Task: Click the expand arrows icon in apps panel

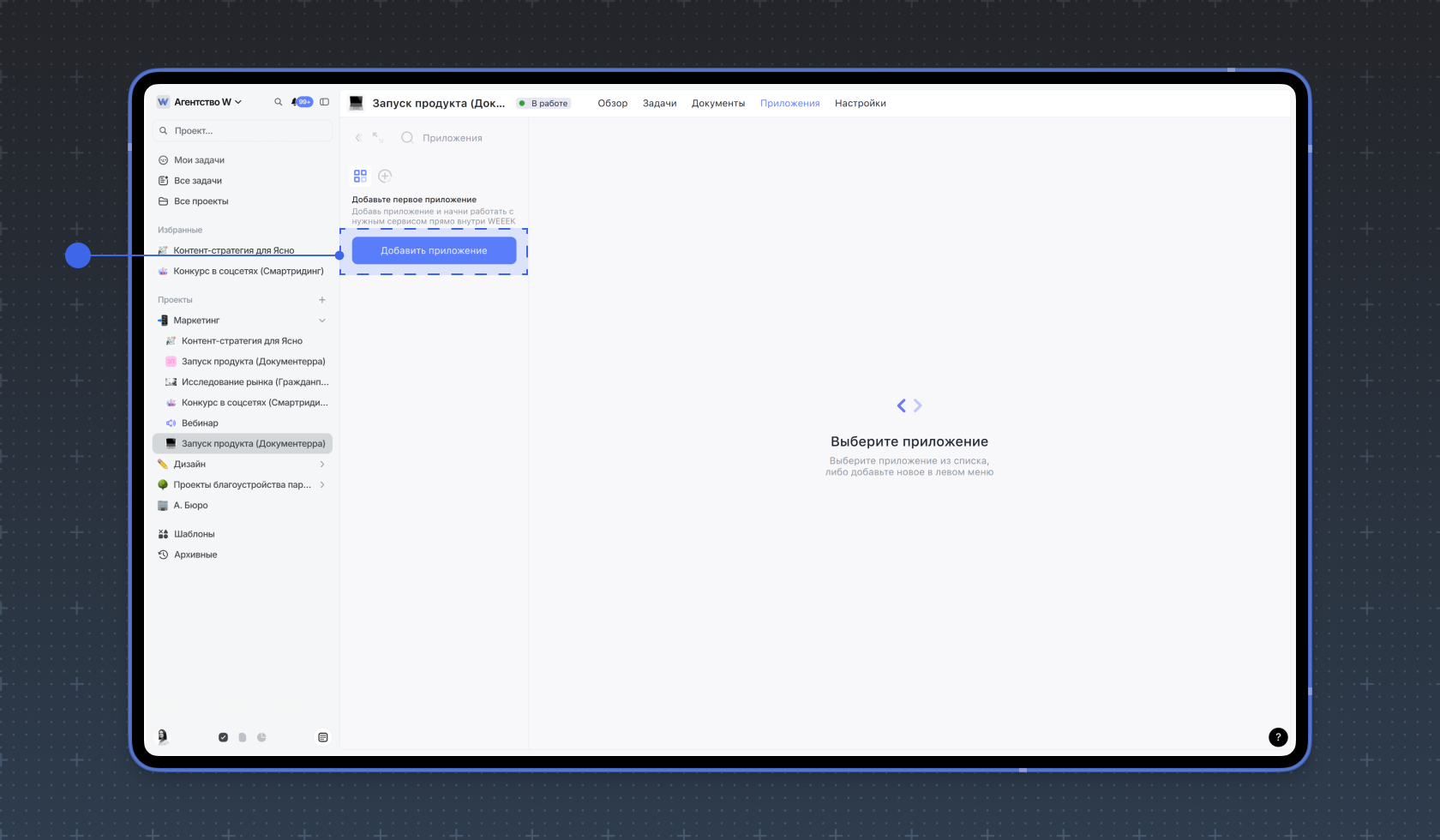Action: point(378,138)
